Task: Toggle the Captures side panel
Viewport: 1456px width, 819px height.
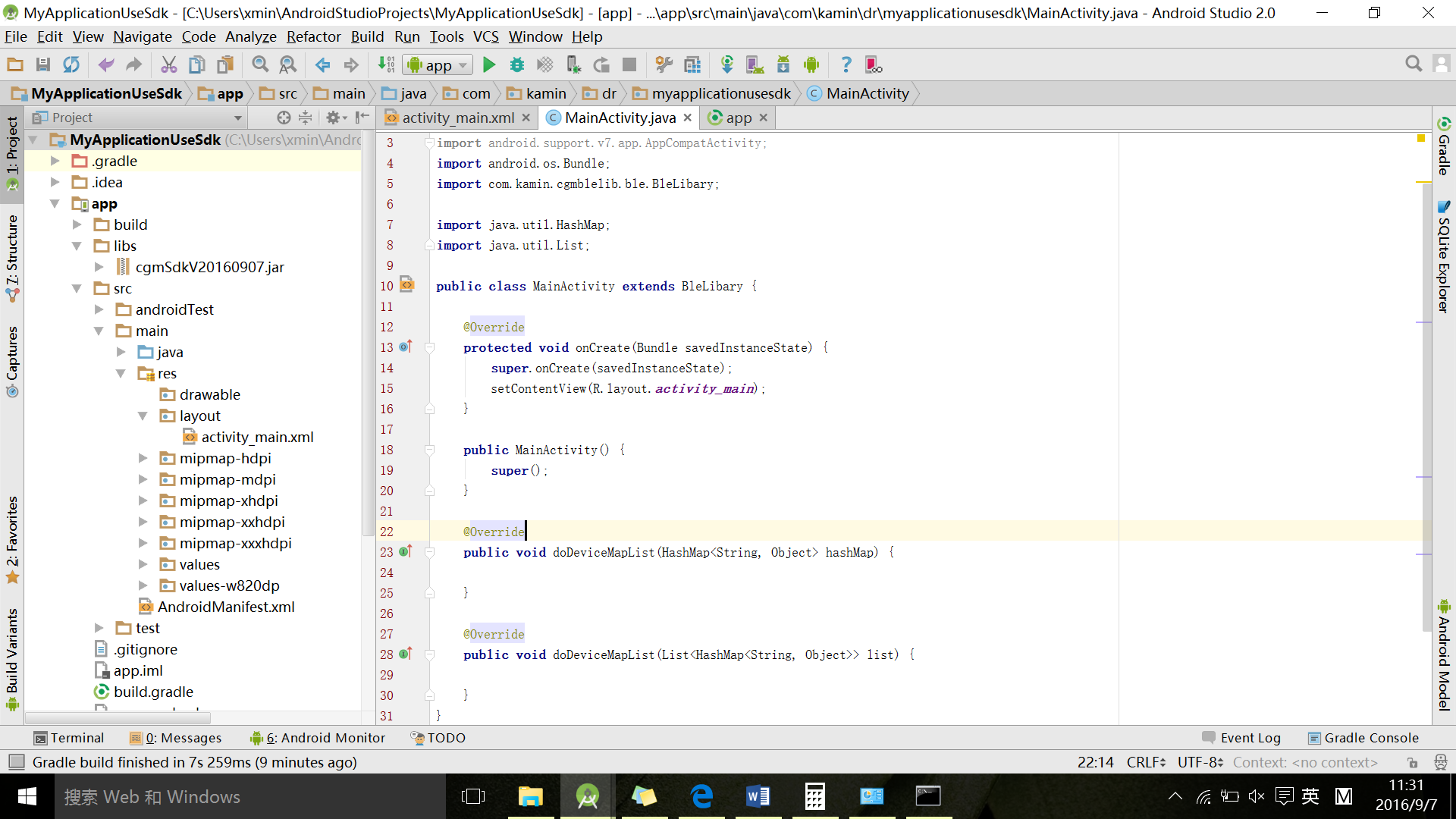Action: pyautogui.click(x=12, y=362)
